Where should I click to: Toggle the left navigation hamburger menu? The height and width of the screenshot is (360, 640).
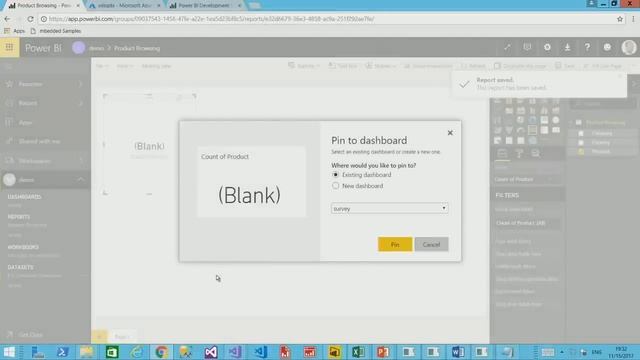9,66
